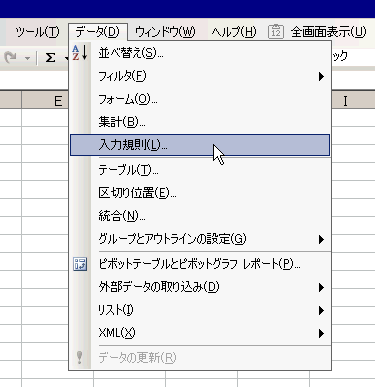Expand 外部データの取り込み submenu arrow
This screenshot has height=387, width=375.
click(x=321, y=287)
